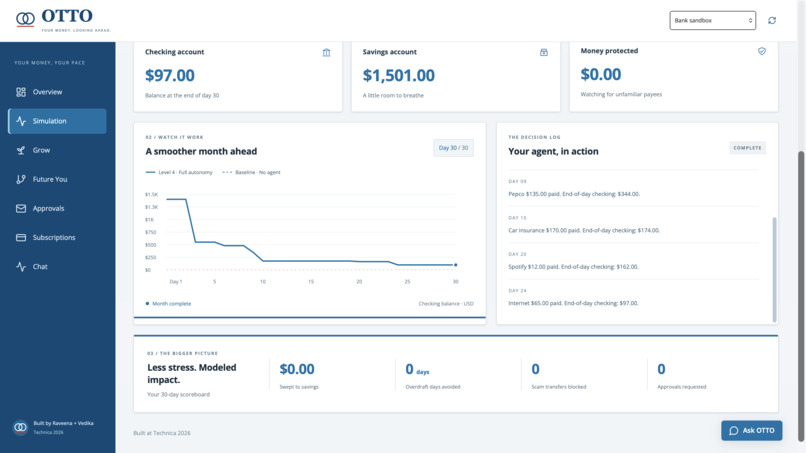Screen dimensions: 806x453
Task: Click the Chat pulse icon in sidebar
Action: [21, 267]
